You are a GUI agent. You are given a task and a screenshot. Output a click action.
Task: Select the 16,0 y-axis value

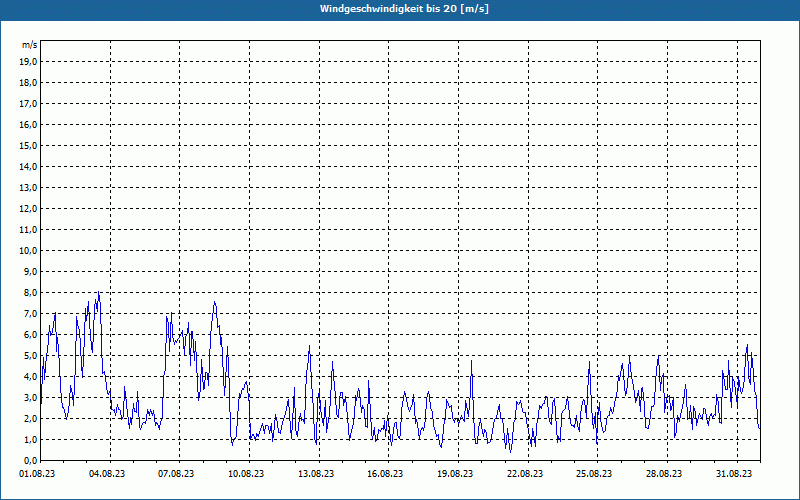click(28, 124)
